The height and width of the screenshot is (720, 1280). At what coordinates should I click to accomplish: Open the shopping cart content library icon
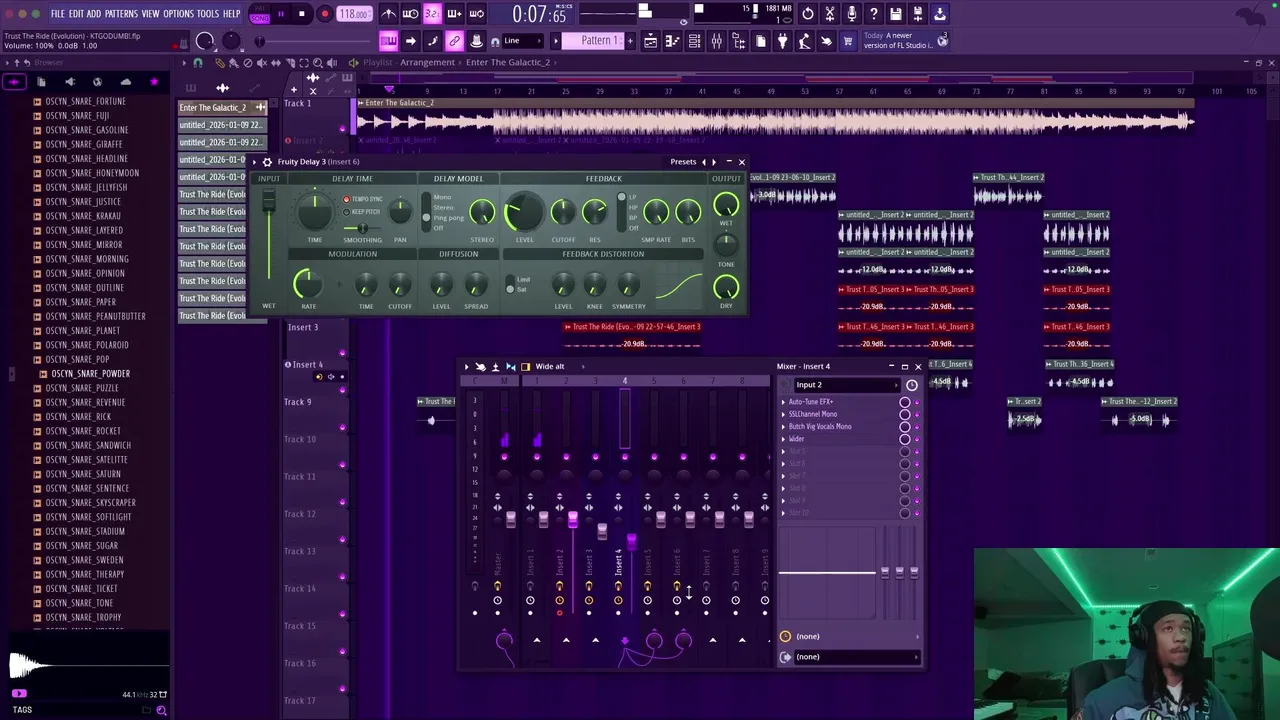(848, 41)
